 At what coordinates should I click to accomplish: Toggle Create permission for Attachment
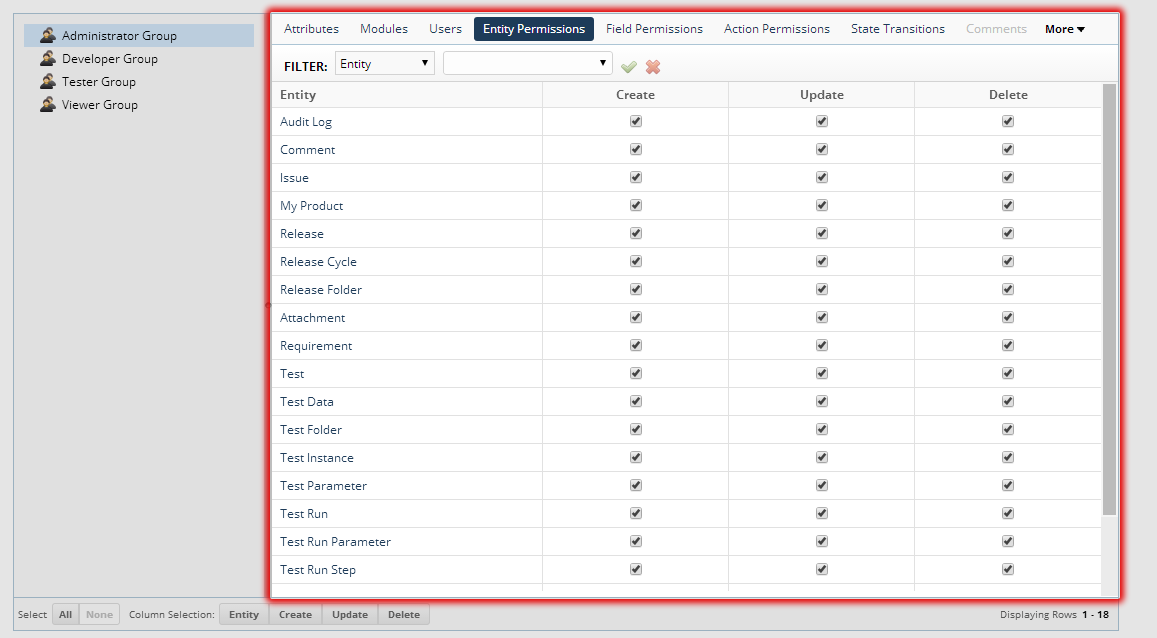(636, 317)
